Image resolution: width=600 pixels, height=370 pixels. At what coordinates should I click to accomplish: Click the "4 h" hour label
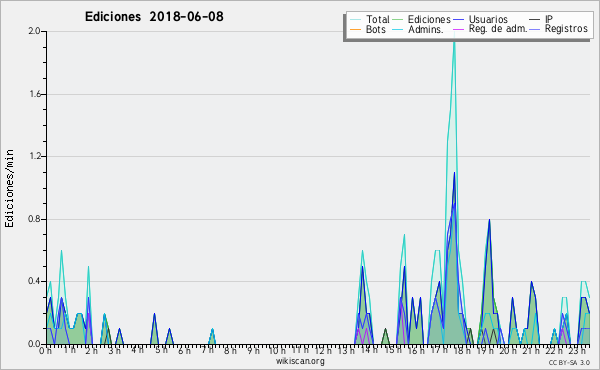pos(137,350)
